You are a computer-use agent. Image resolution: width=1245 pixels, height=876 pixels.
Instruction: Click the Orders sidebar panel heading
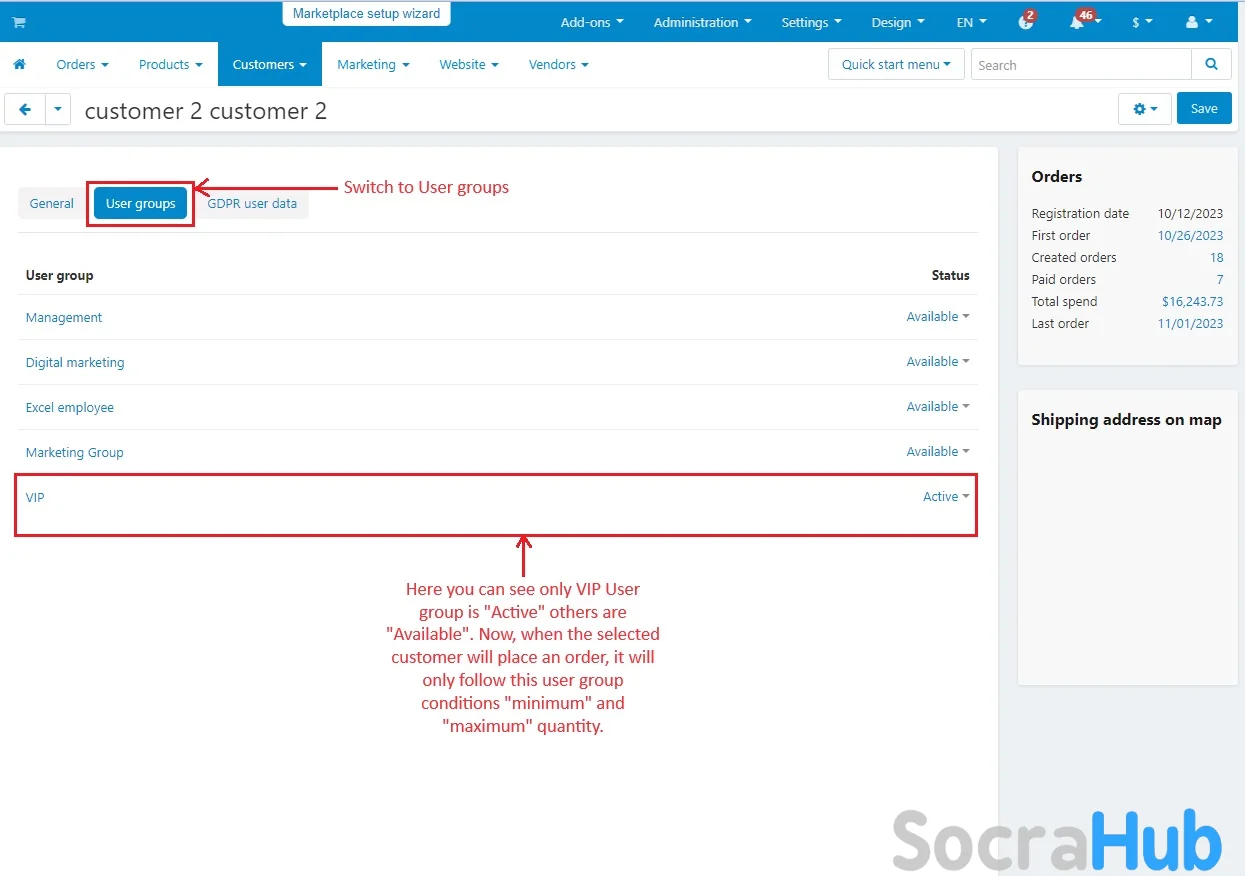1056,176
